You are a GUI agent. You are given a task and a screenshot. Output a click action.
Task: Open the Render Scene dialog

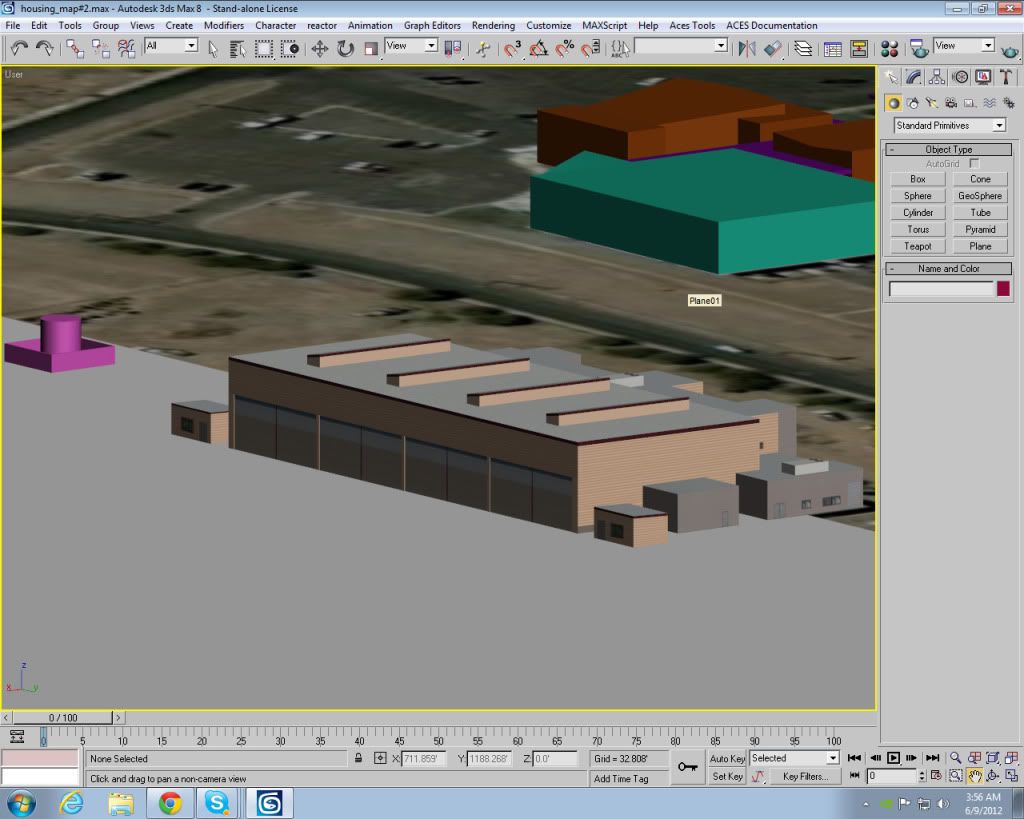pos(917,47)
